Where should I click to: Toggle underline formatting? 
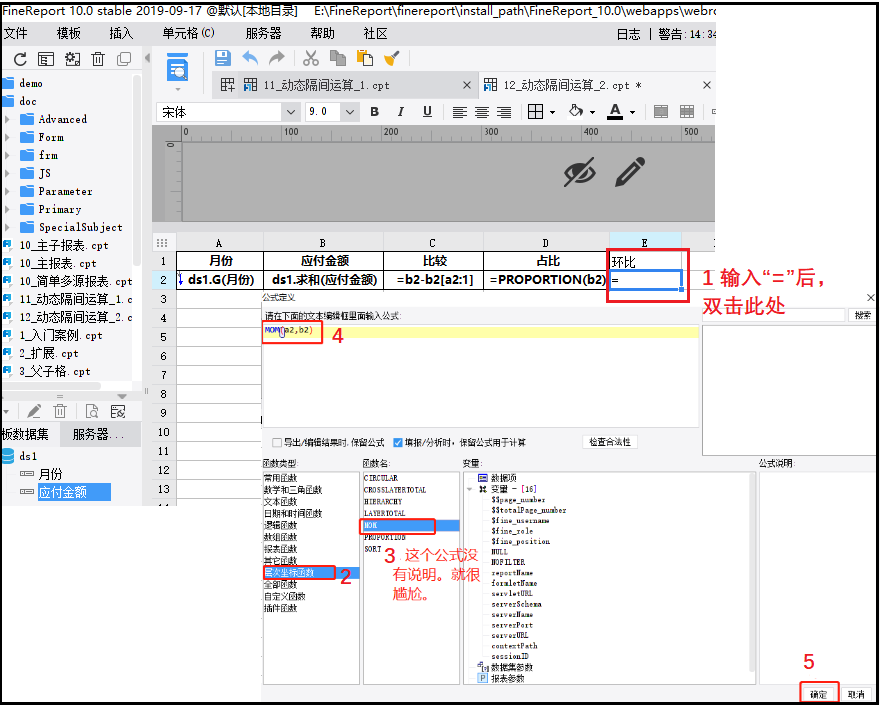click(427, 112)
